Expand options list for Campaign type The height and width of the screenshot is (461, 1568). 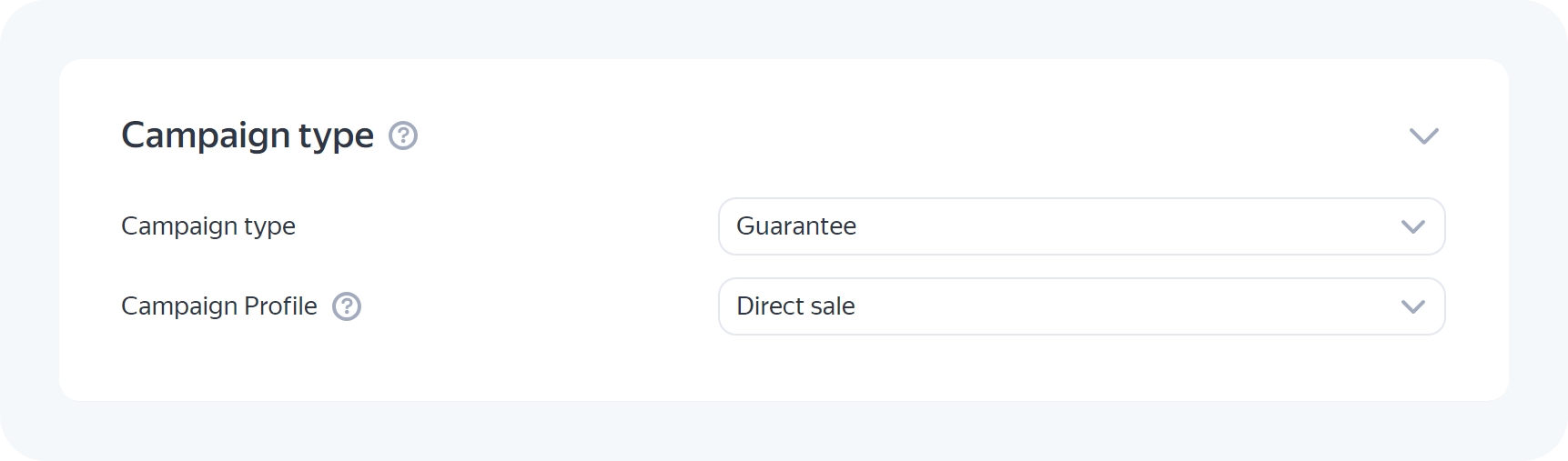1081,226
